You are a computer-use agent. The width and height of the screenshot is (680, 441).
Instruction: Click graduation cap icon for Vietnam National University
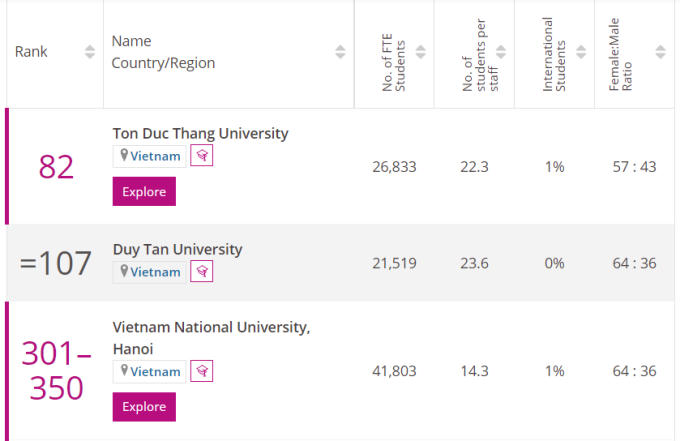(201, 371)
